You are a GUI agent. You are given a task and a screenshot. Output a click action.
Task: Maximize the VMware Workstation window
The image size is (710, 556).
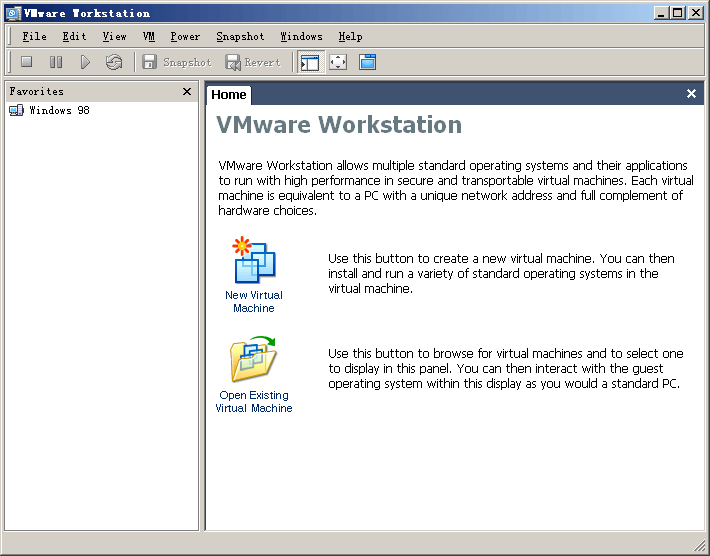677,13
